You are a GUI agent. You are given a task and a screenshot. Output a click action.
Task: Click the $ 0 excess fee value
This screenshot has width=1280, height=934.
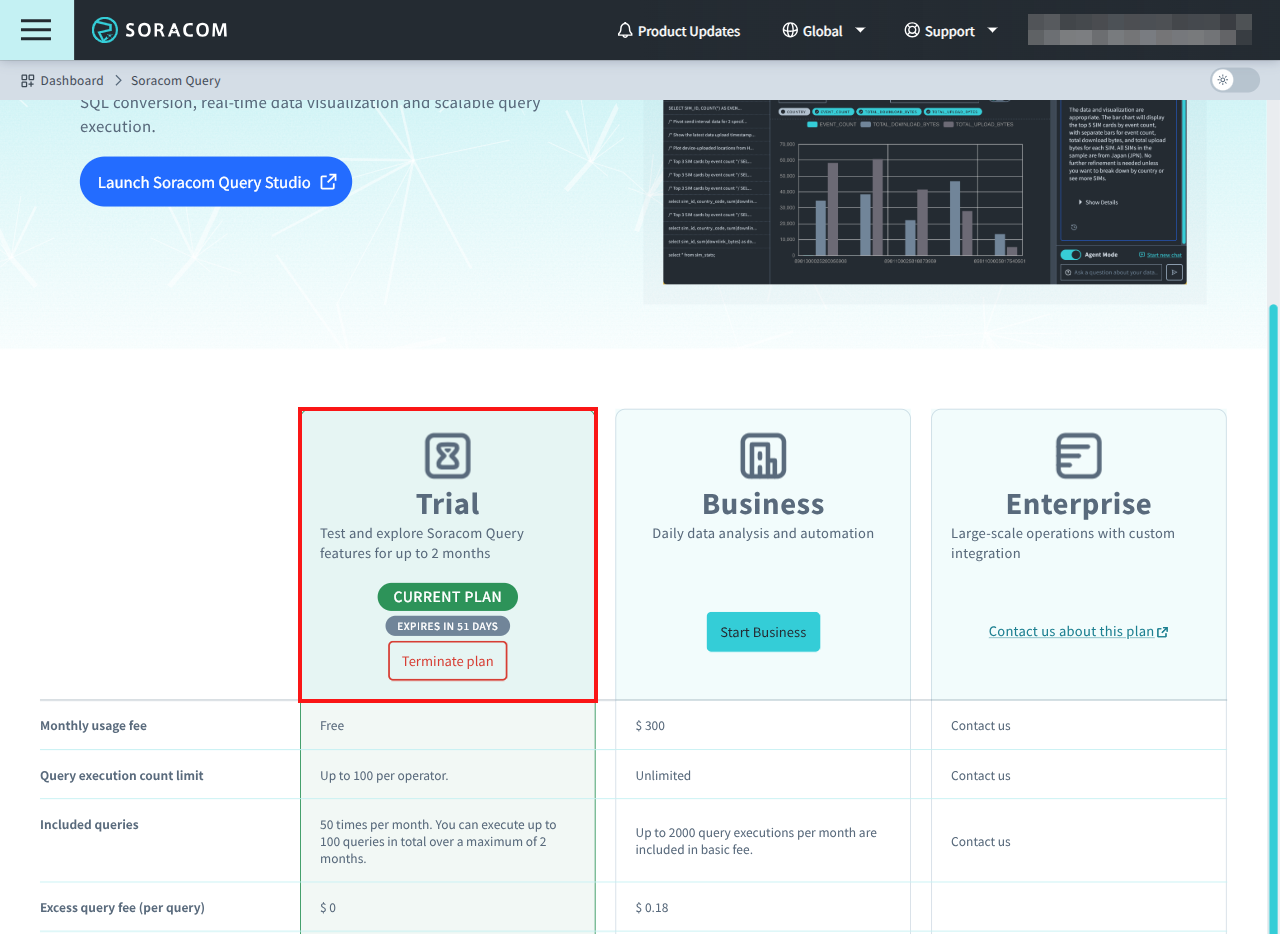pos(328,908)
